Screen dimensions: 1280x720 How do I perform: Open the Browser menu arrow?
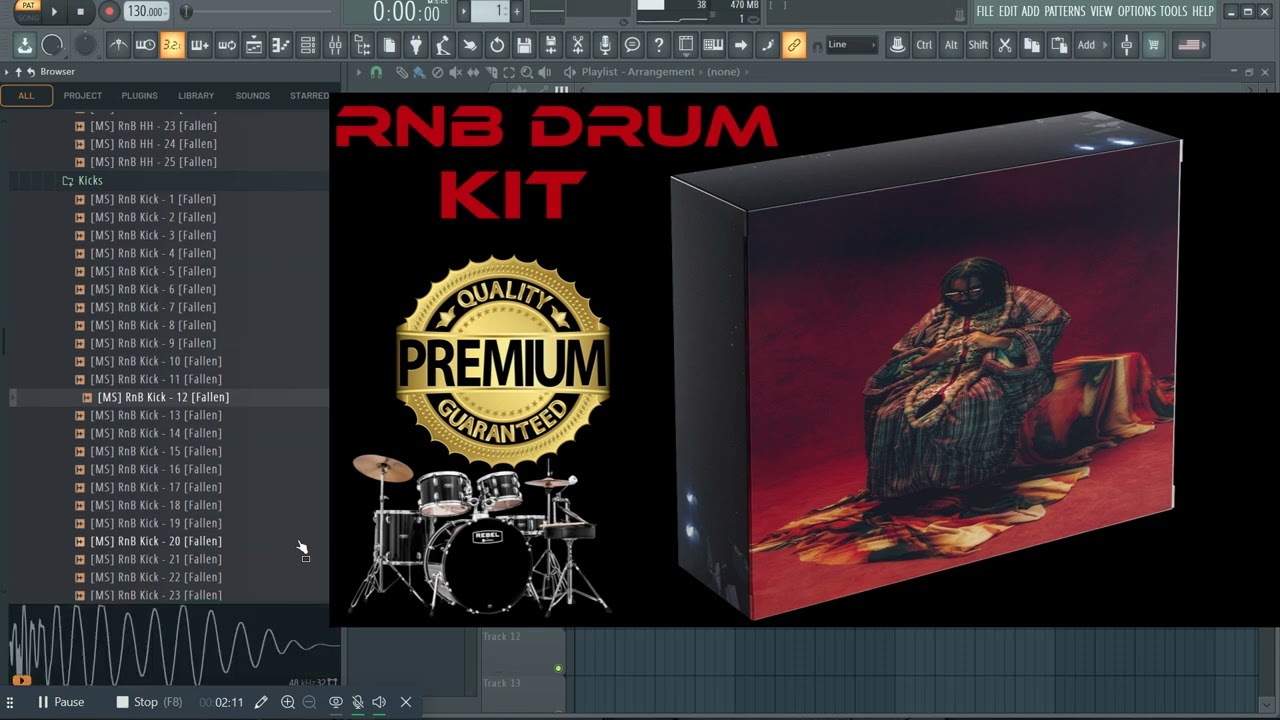[x=6, y=72]
